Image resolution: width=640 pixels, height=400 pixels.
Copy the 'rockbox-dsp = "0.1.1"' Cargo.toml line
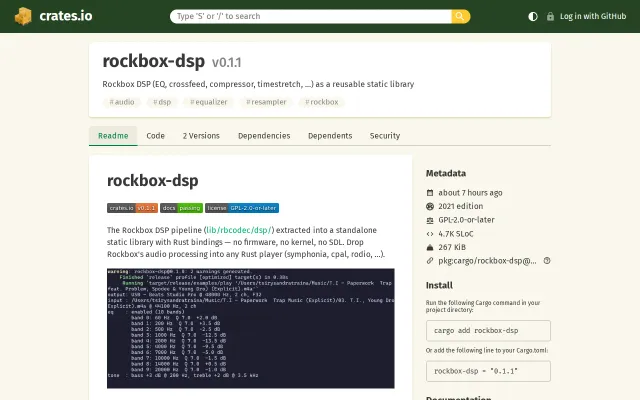488,371
